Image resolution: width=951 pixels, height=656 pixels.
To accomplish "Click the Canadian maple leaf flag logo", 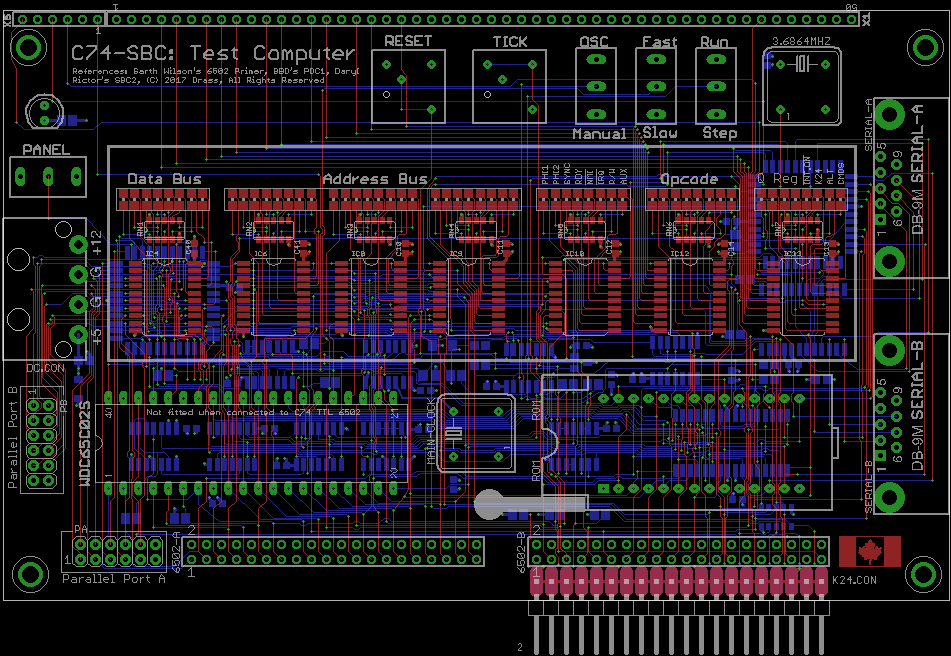I will [869, 551].
